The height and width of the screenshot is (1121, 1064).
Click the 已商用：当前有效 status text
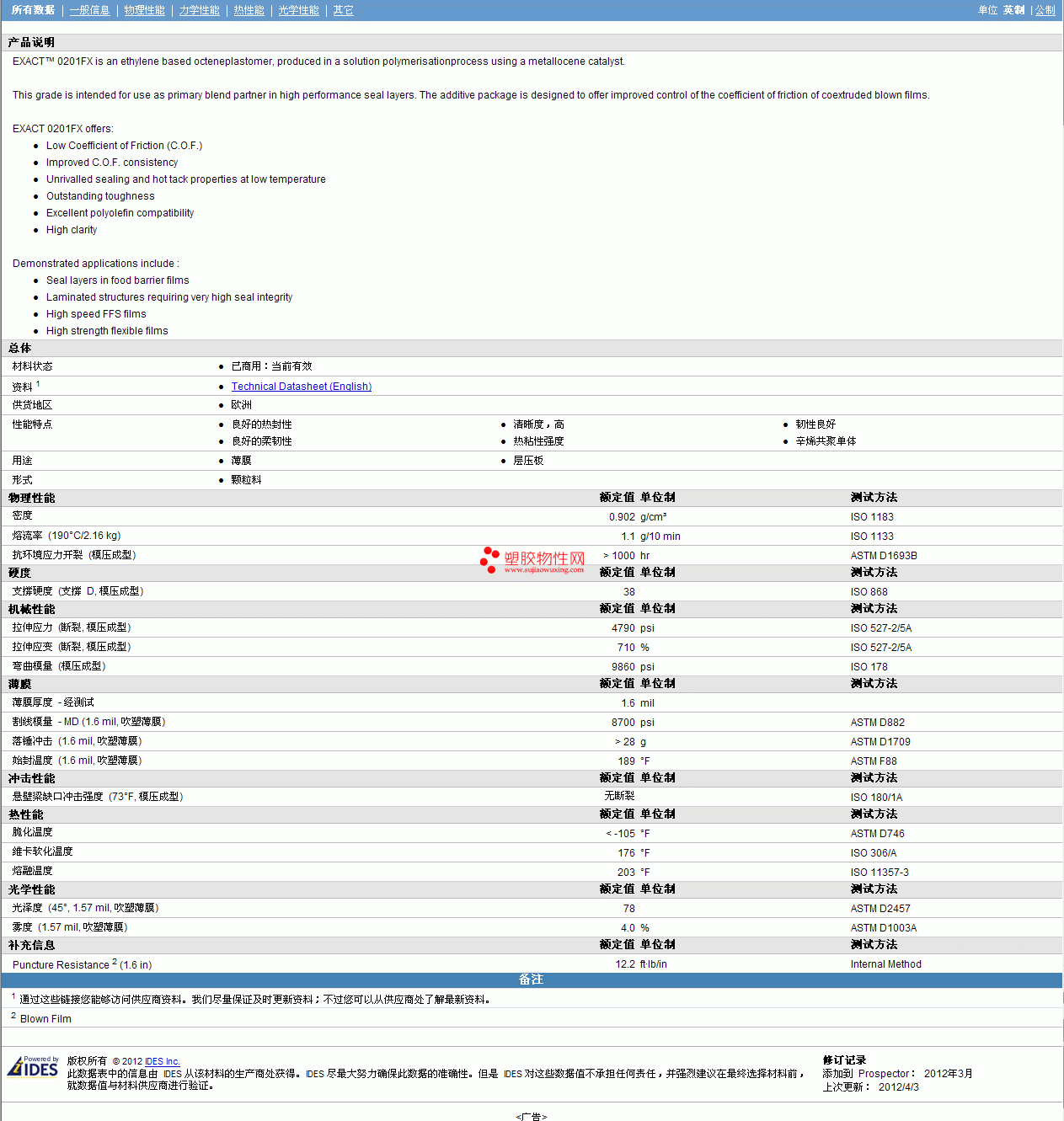(272, 366)
